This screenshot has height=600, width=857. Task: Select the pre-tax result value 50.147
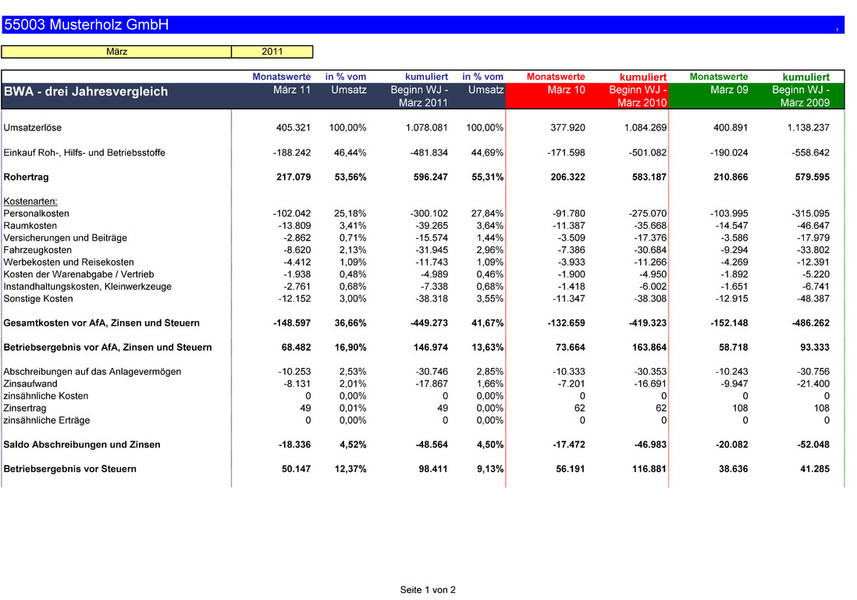(296, 469)
